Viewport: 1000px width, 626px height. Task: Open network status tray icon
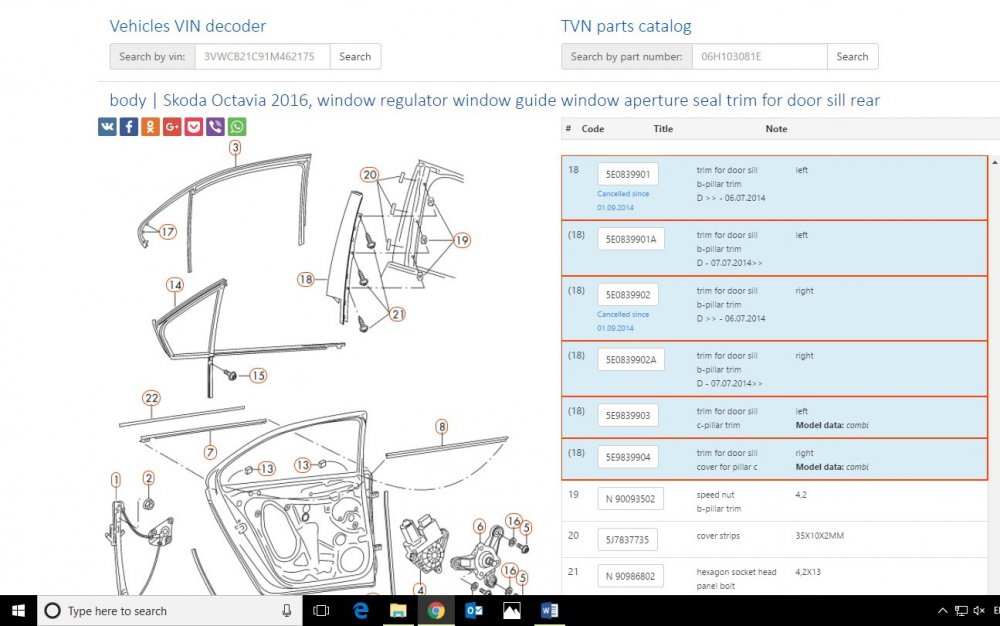click(961, 611)
